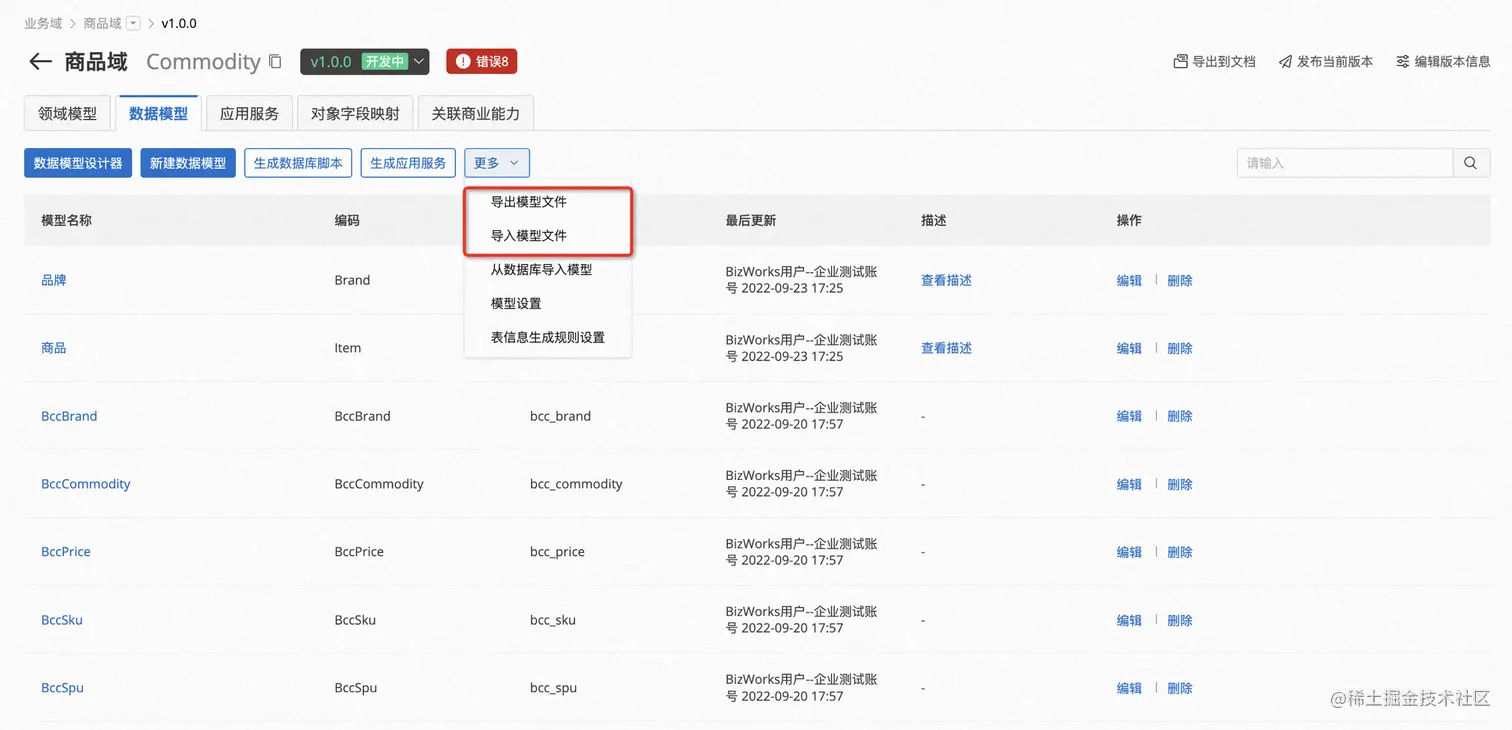Viewport: 1512px width, 730px height.
Task: Click 新建数据模型 button
Action: tap(188, 163)
